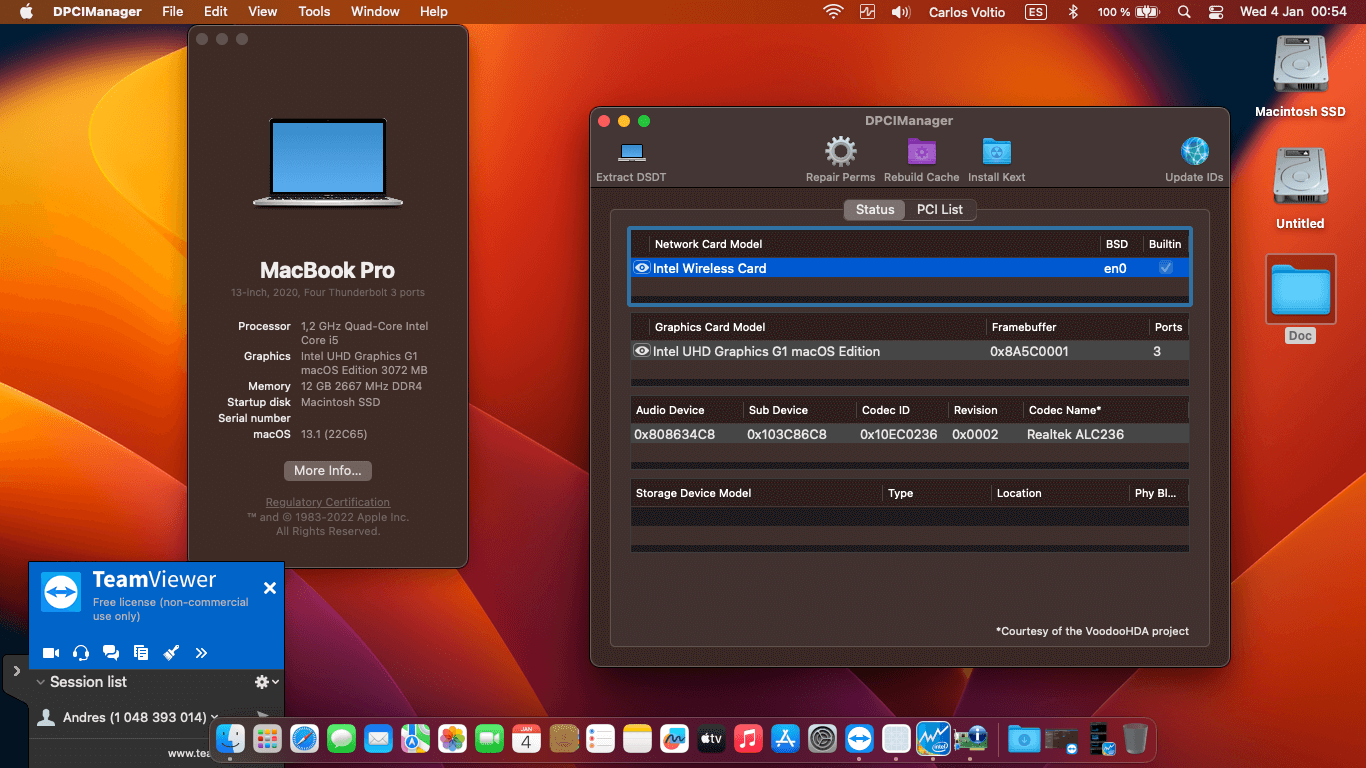Select the Doc folder on the desktop
The width and height of the screenshot is (1366, 768).
tap(1300, 290)
